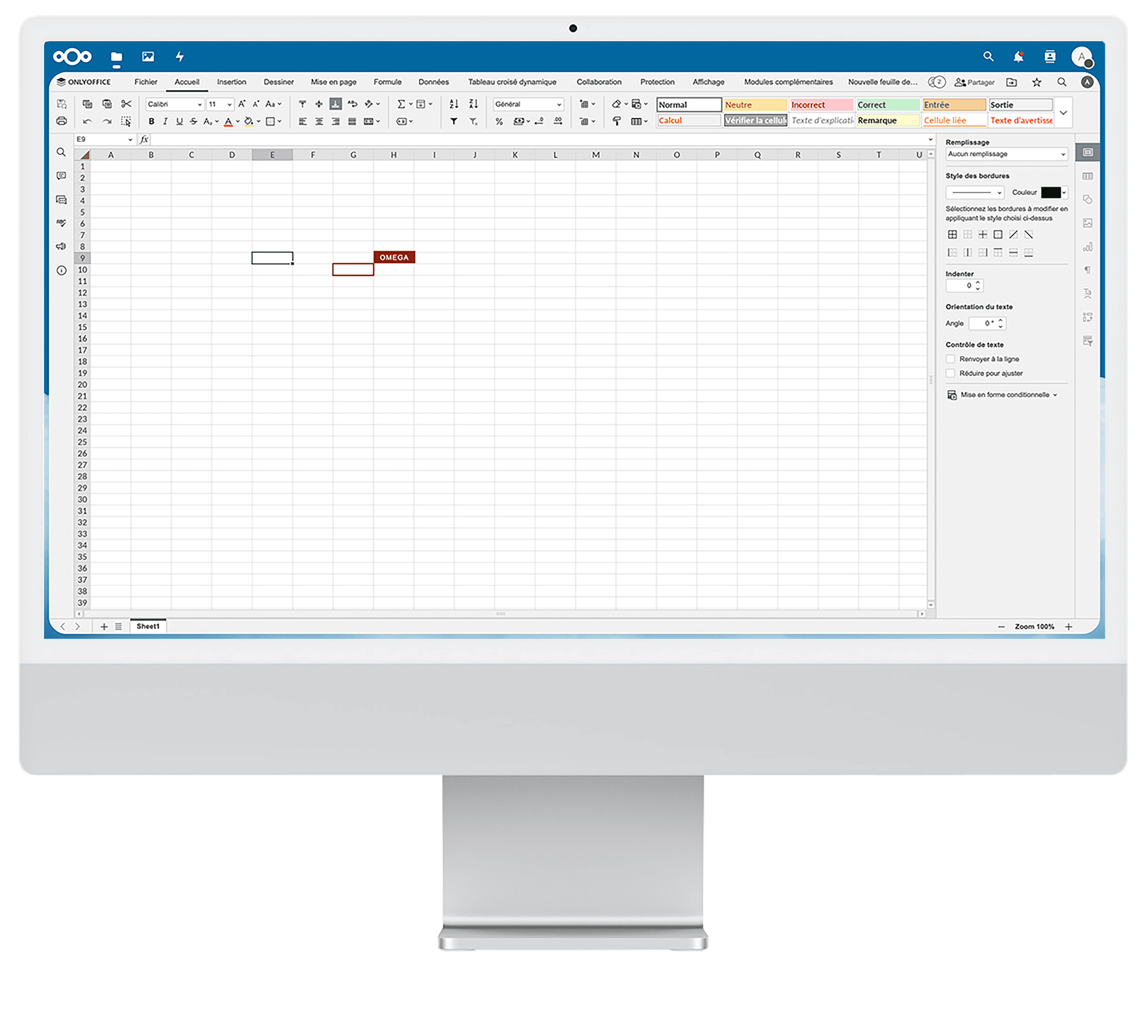The width and height of the screenshot is (1148, 1036).
Task: Click the Cut scissors icon
Action: [x=126, y=104]
